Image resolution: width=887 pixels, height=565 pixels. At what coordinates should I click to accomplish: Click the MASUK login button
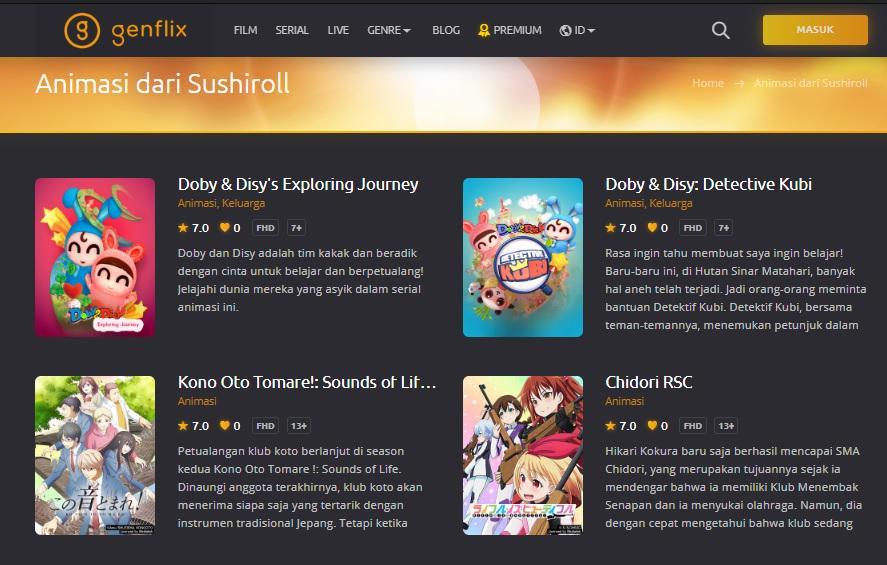pos(815,30)
